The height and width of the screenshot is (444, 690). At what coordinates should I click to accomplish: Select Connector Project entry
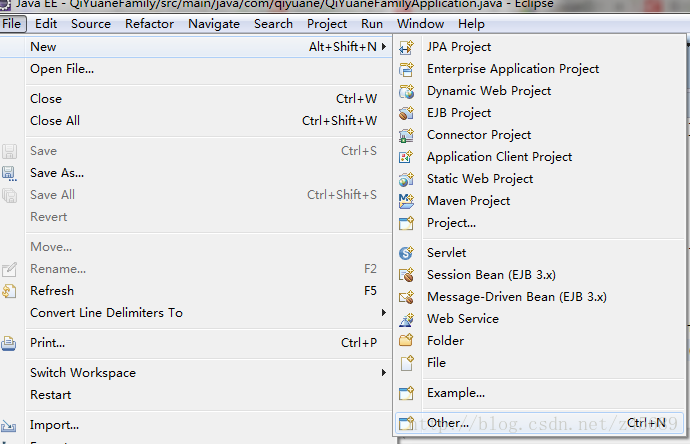coord(540,135)
